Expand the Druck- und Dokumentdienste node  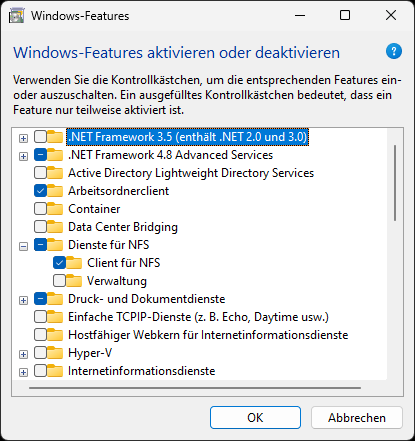(x=23, y=300)
